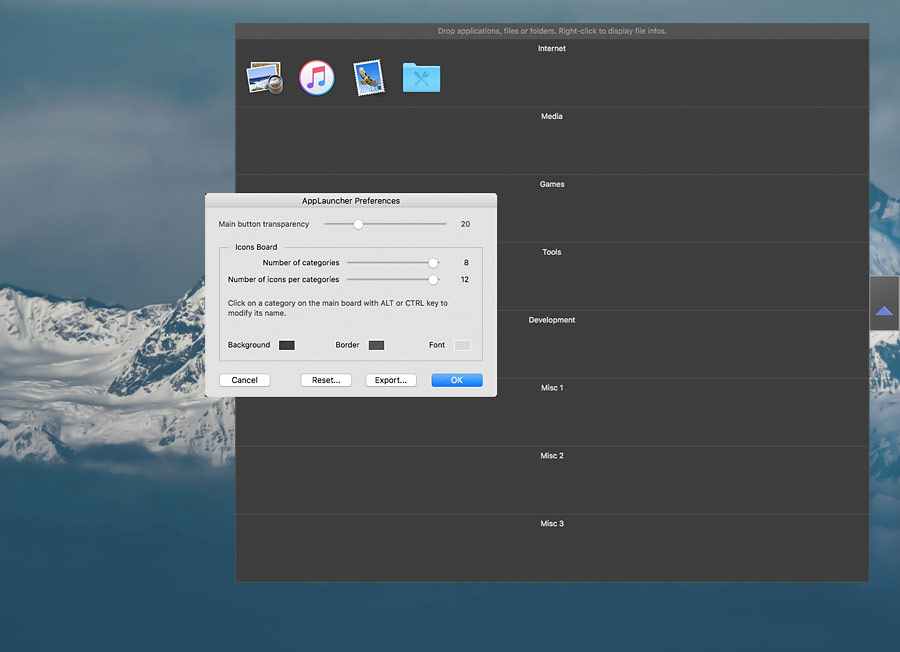Image resolution: width=900 pixels, height=652 pixels.
Task: Click the Cancel button
Action: click(245, 380)
